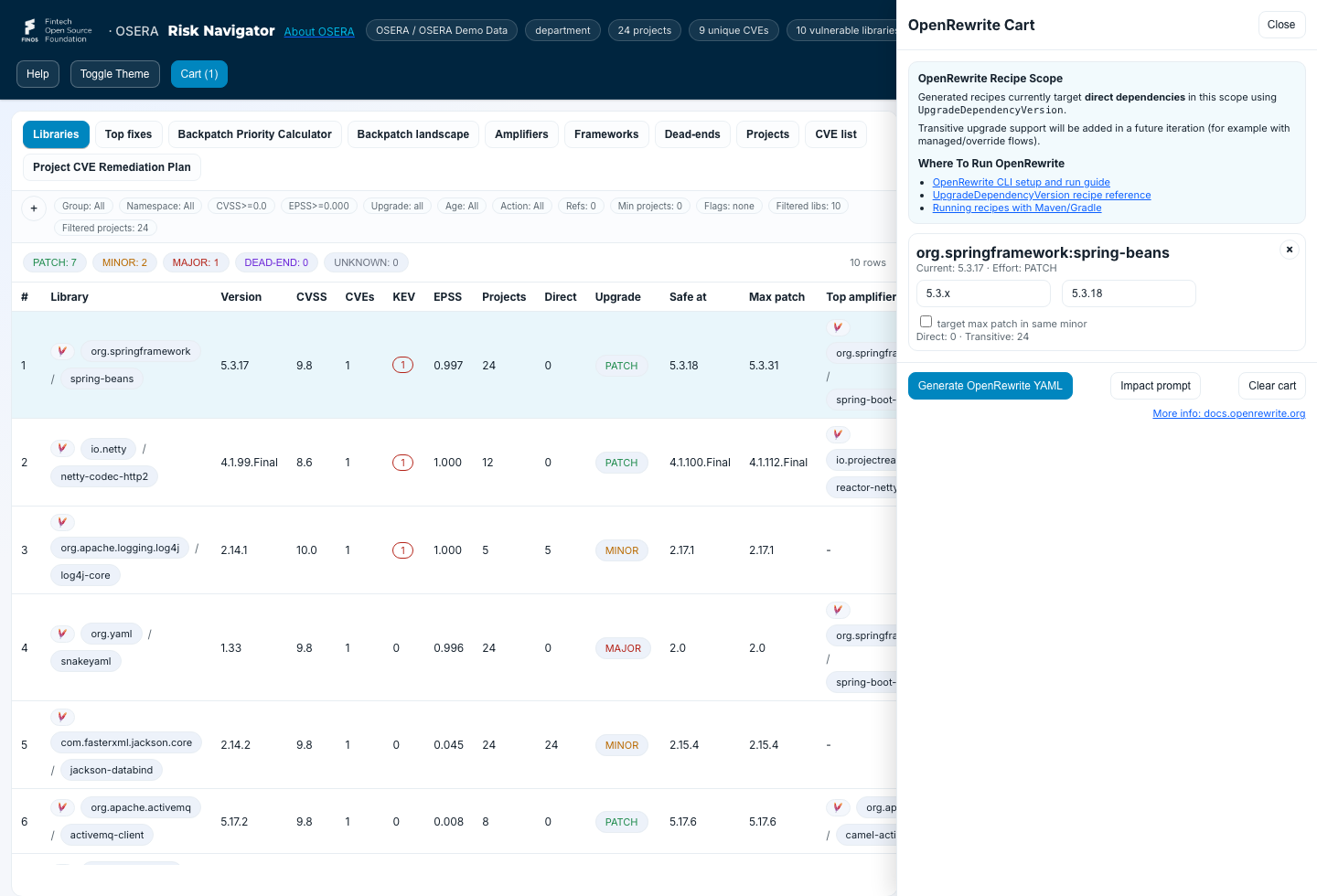The height and width of the screenshot is (896, 1317).
Task: Open the CVE list tab
Action: pos(836,134)
